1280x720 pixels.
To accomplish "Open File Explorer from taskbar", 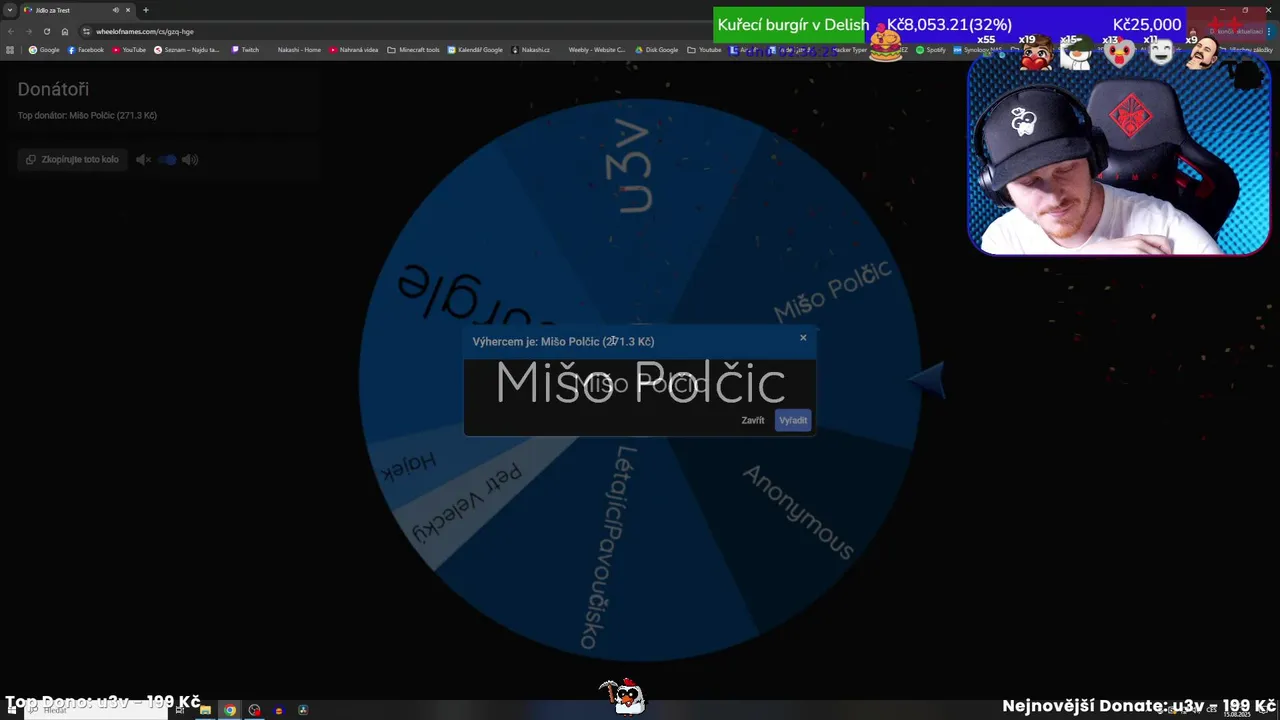I will click(205, 710).
